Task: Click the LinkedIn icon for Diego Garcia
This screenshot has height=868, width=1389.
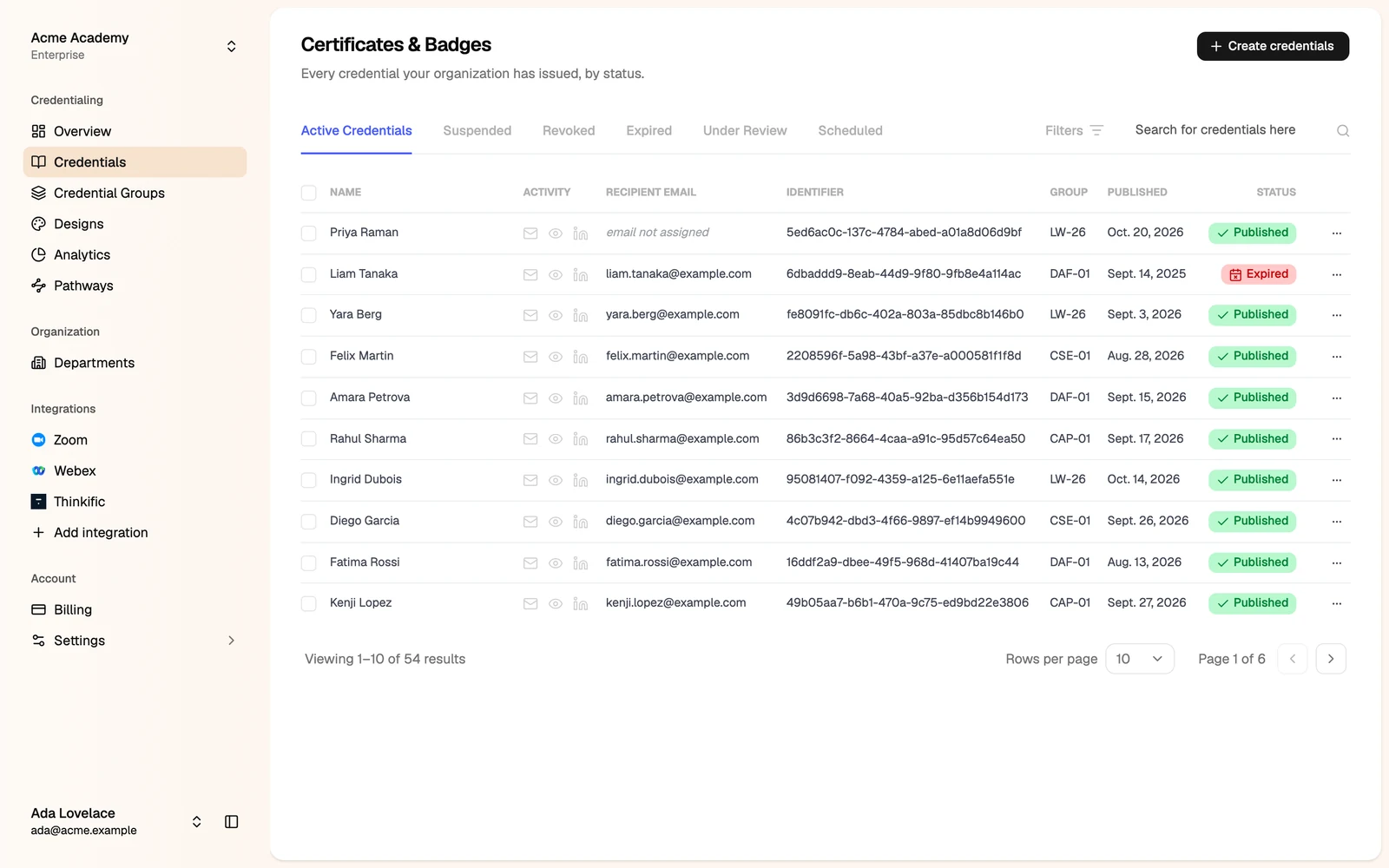Action: coord(581,522)
